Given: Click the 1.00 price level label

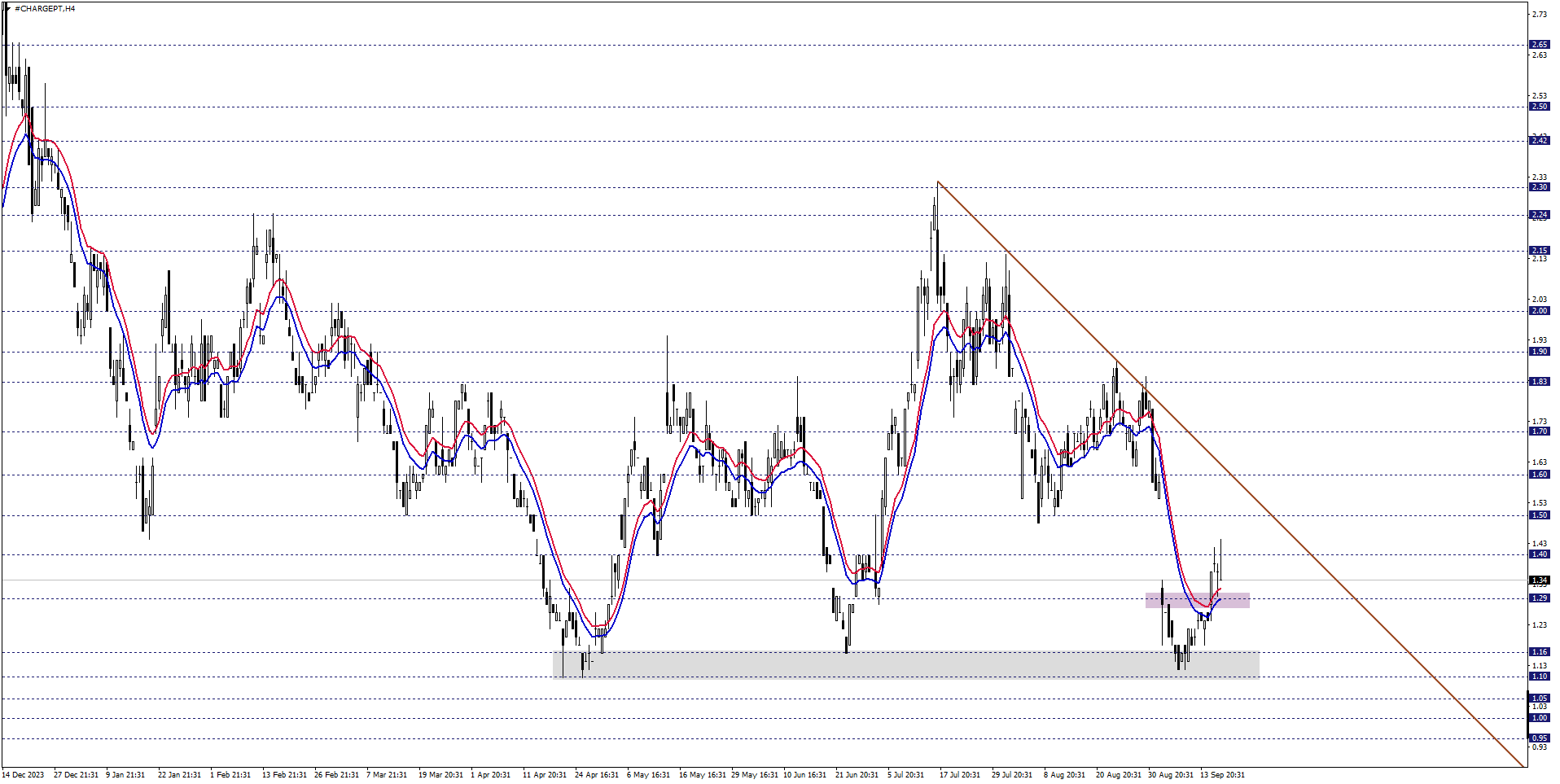Looking at the screenshot, I should click(1540, 718).
